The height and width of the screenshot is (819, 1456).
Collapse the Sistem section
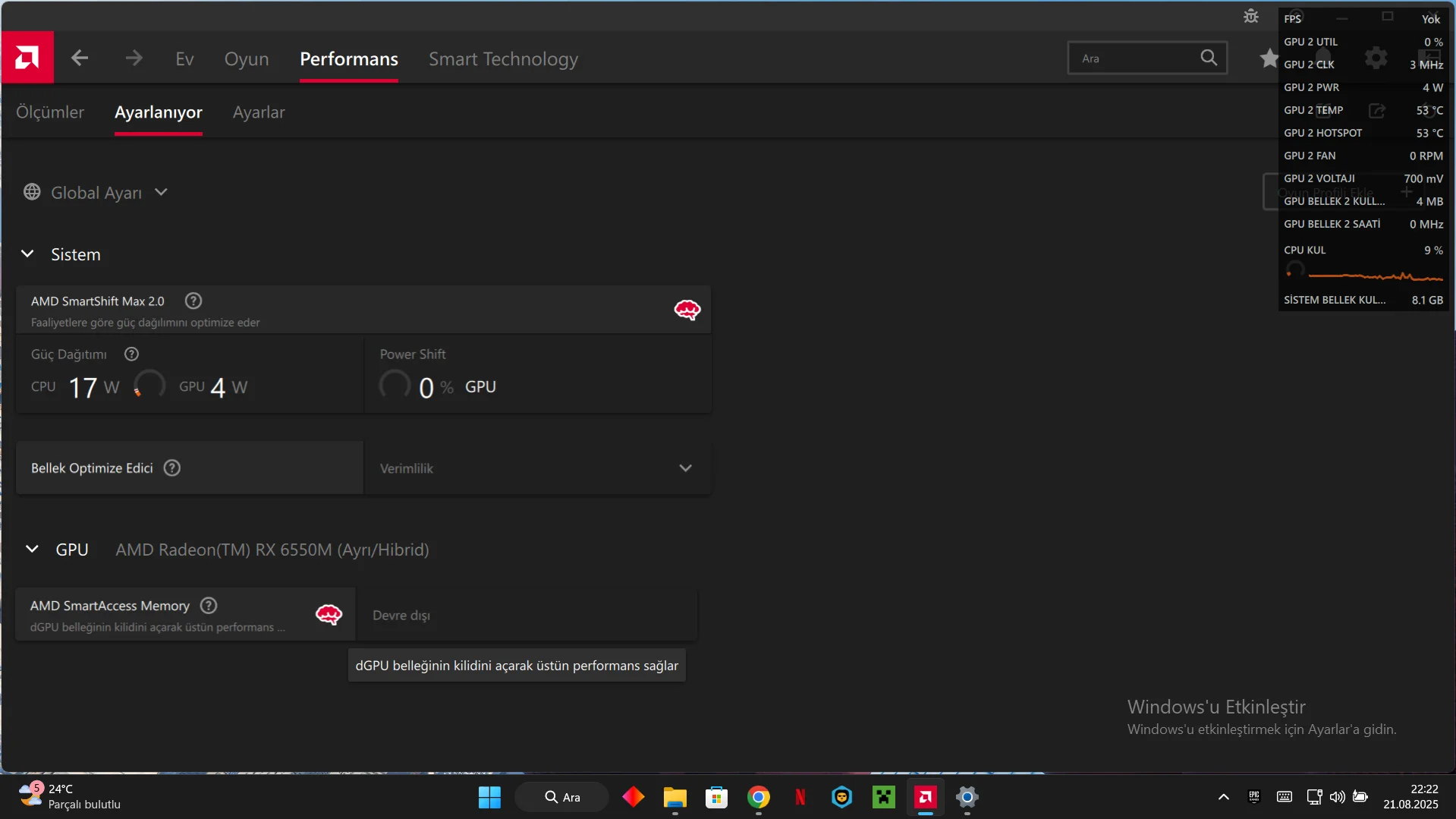coord(27,254)
